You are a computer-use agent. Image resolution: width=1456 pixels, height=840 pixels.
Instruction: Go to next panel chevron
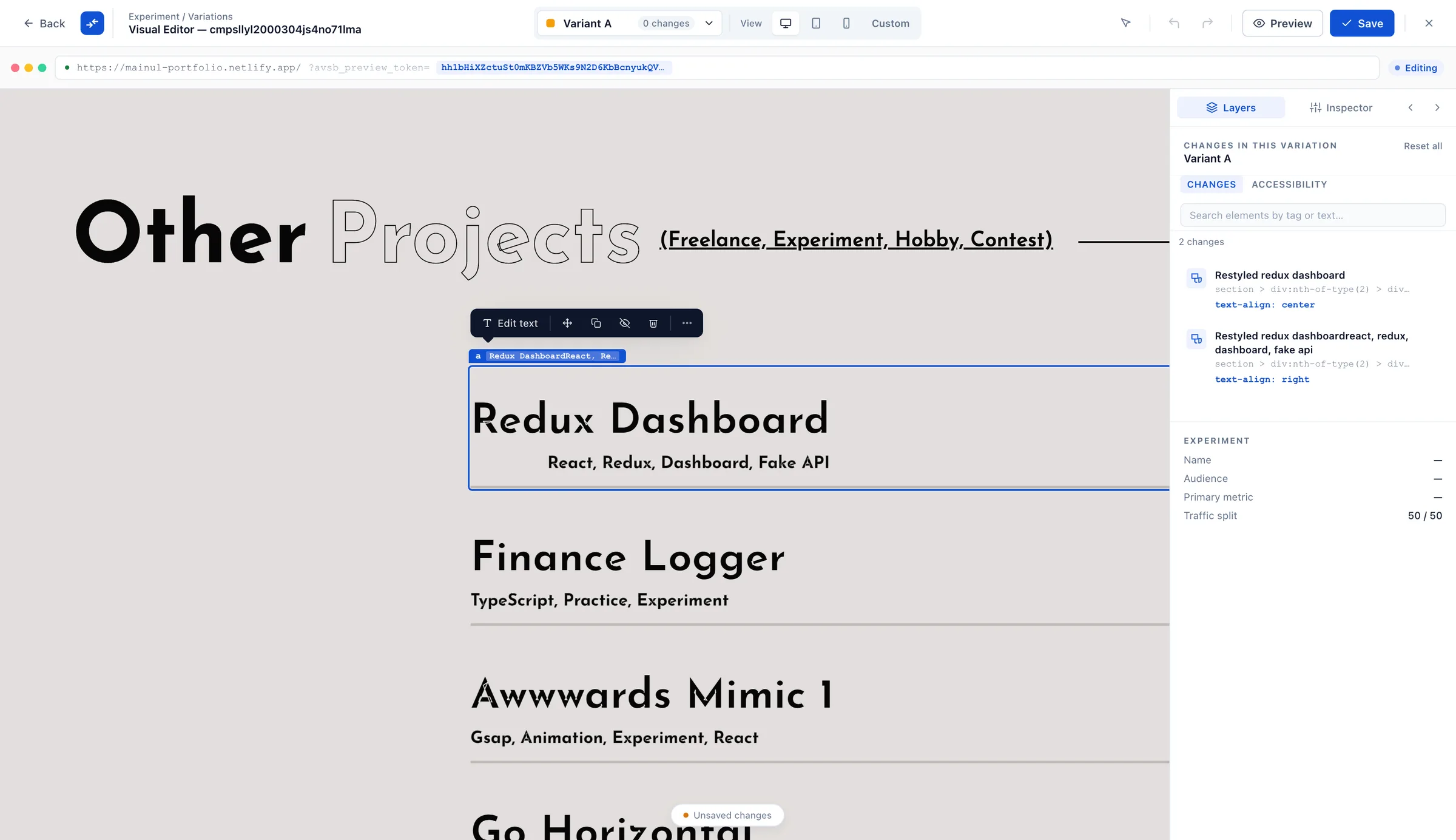pyautogui.click(x=1437, y=107)
